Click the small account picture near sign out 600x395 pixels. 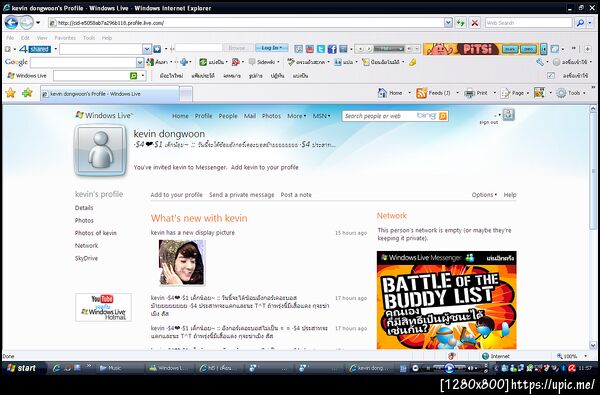pos(509,114)
